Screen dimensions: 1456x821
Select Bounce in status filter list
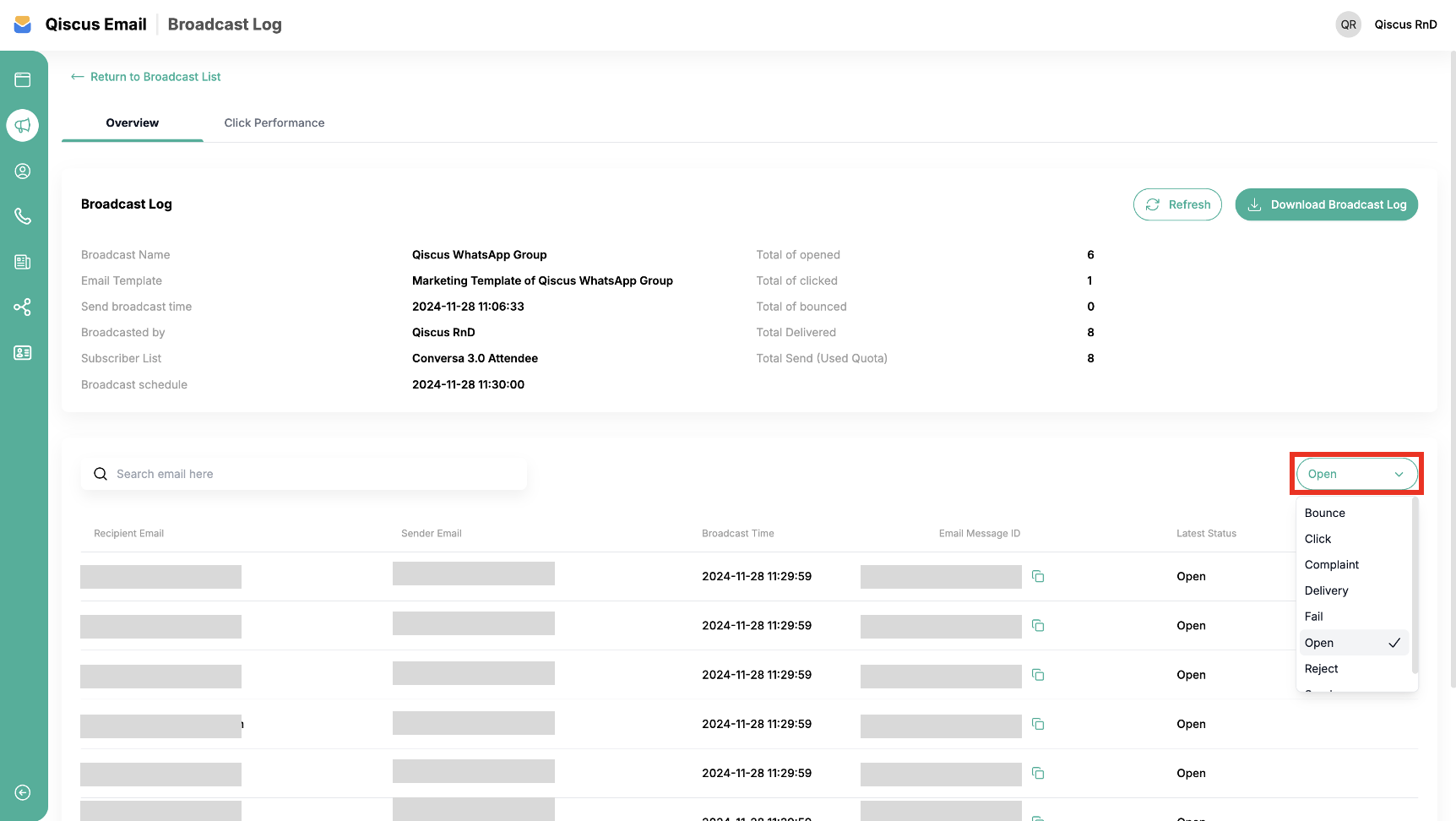[1354, 513]
